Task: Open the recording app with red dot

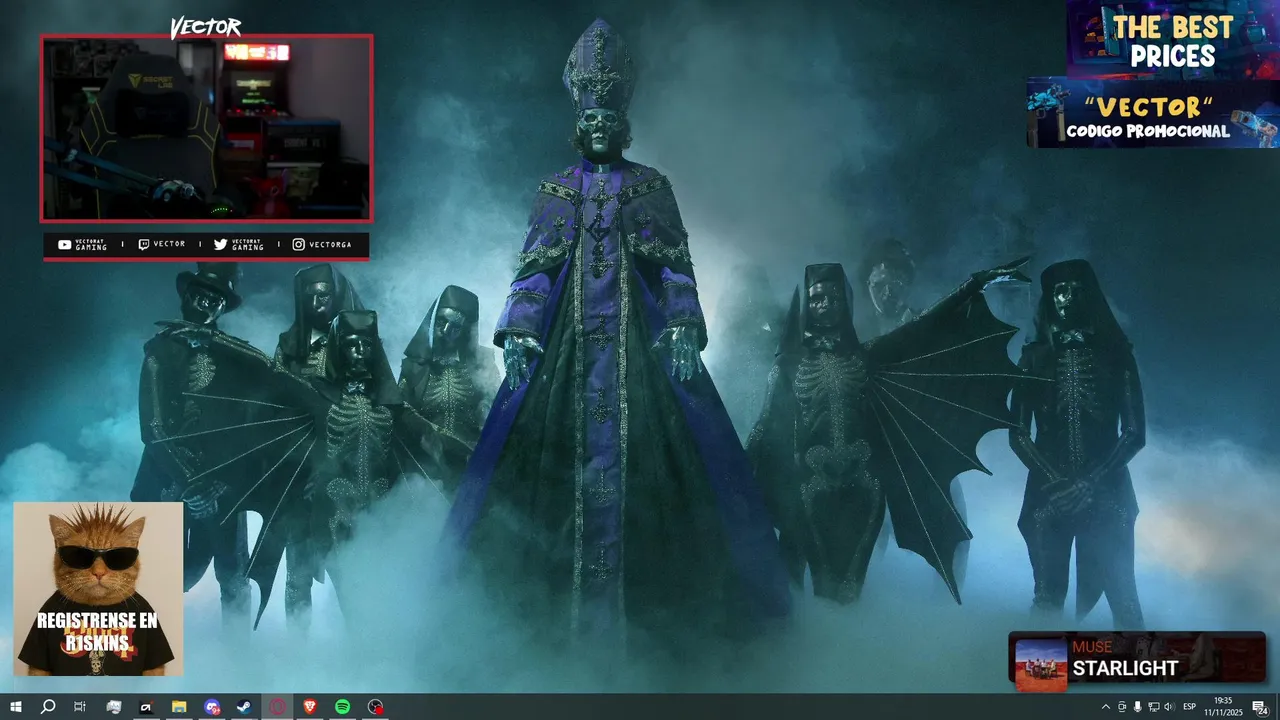Action: click(x=375, y=707)
